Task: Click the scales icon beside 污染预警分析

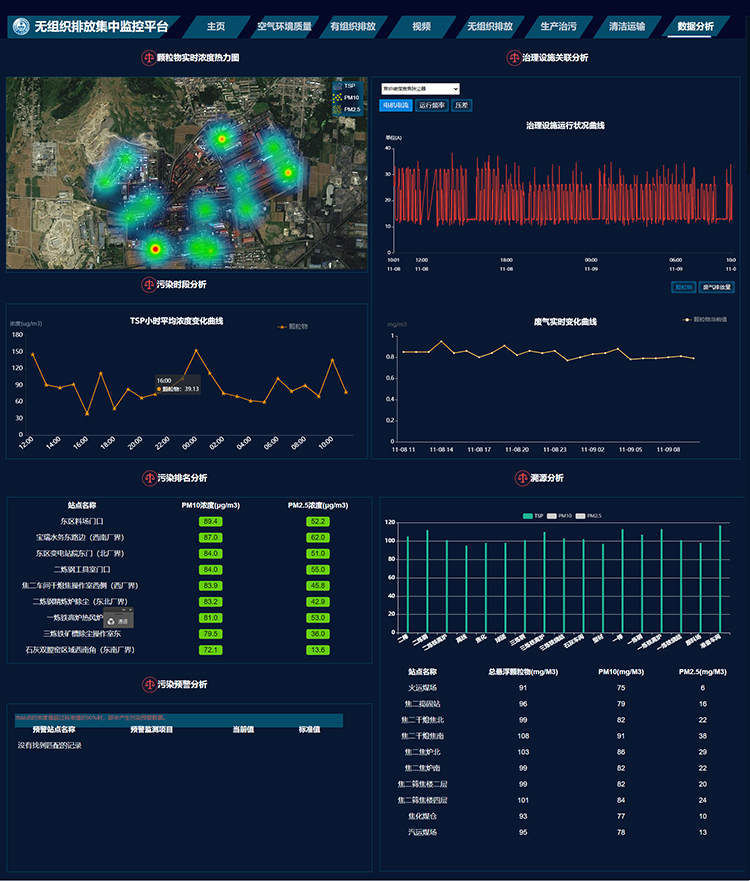Action: 148,684
